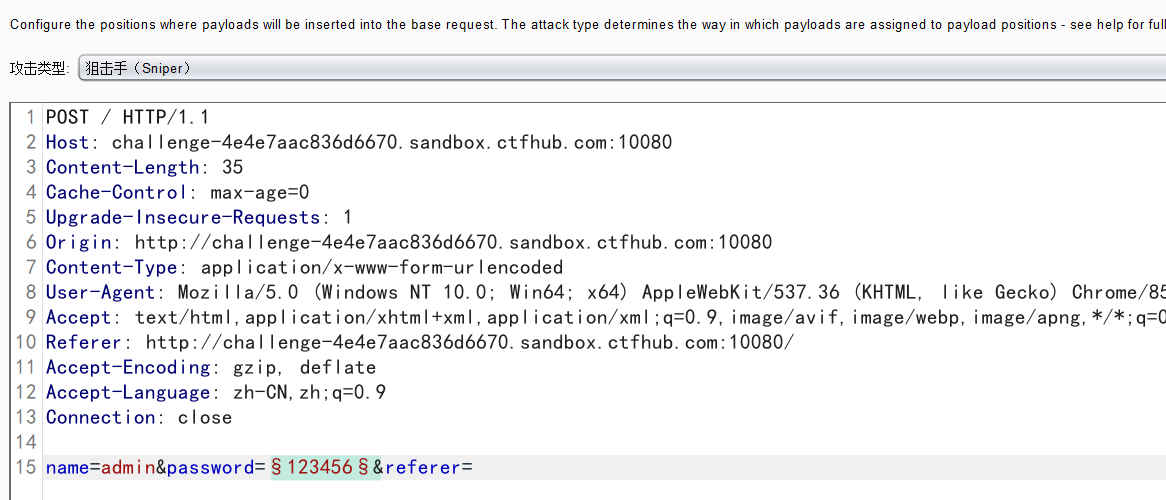This screenshot has height=500, width=1166.
Task: Click the Mozilla/5.0 User-Agent value
Action: tap(671, 292)
